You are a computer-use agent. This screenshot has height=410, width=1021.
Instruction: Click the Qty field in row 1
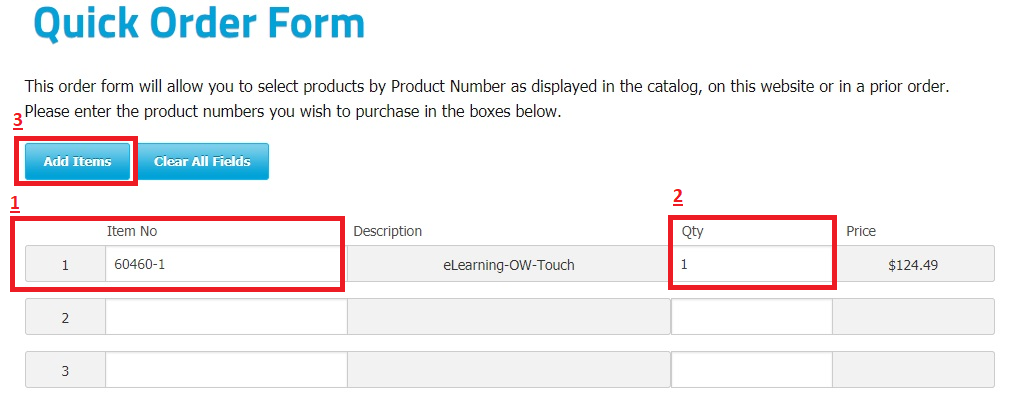pyautogui.click(x=751, y=265)
